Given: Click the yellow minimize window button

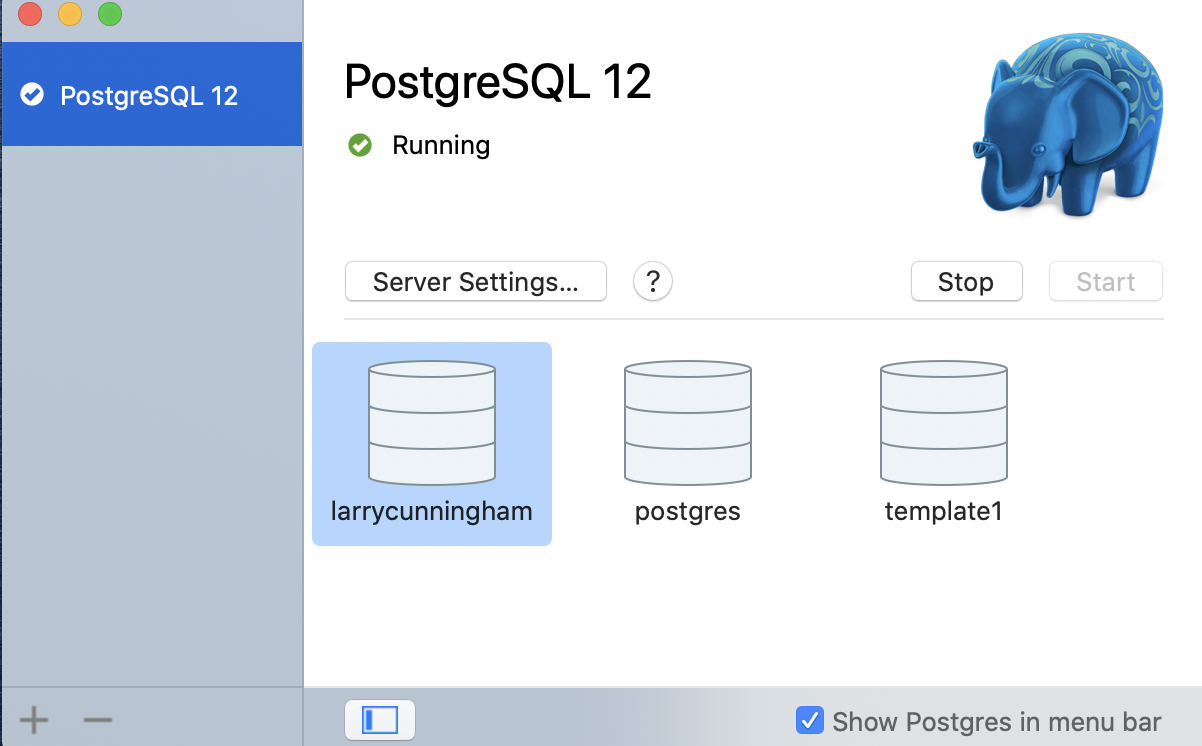Looking at the screenshot, I should [70, 14].
